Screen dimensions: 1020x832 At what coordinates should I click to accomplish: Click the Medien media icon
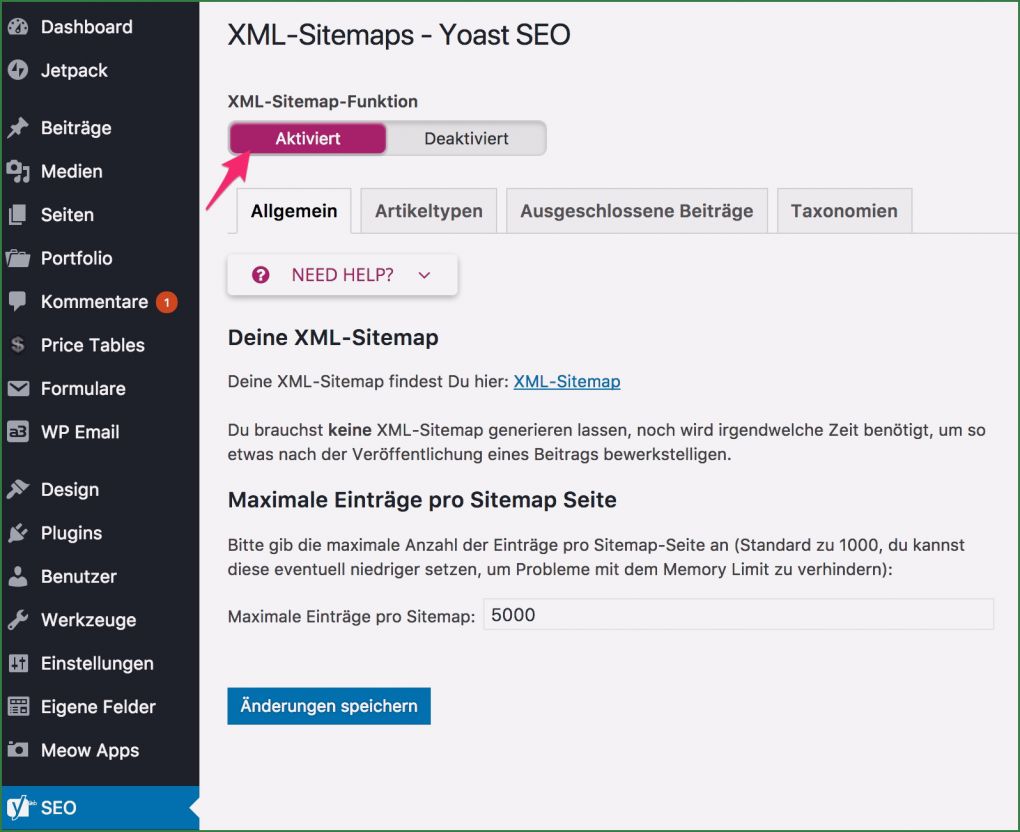click(17, 172)
